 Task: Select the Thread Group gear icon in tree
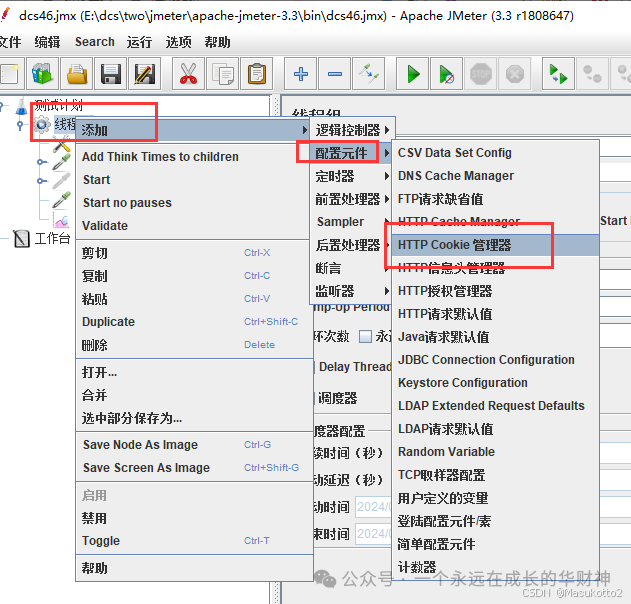click(x=42, y=124)
